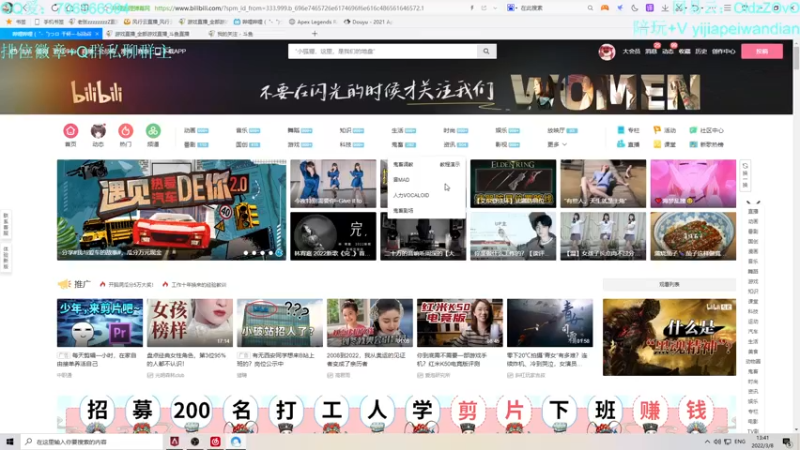Screen dimensions: 800x450
Task: Collapse the sidebar arrow above 直播
Action: click(753, 203)
